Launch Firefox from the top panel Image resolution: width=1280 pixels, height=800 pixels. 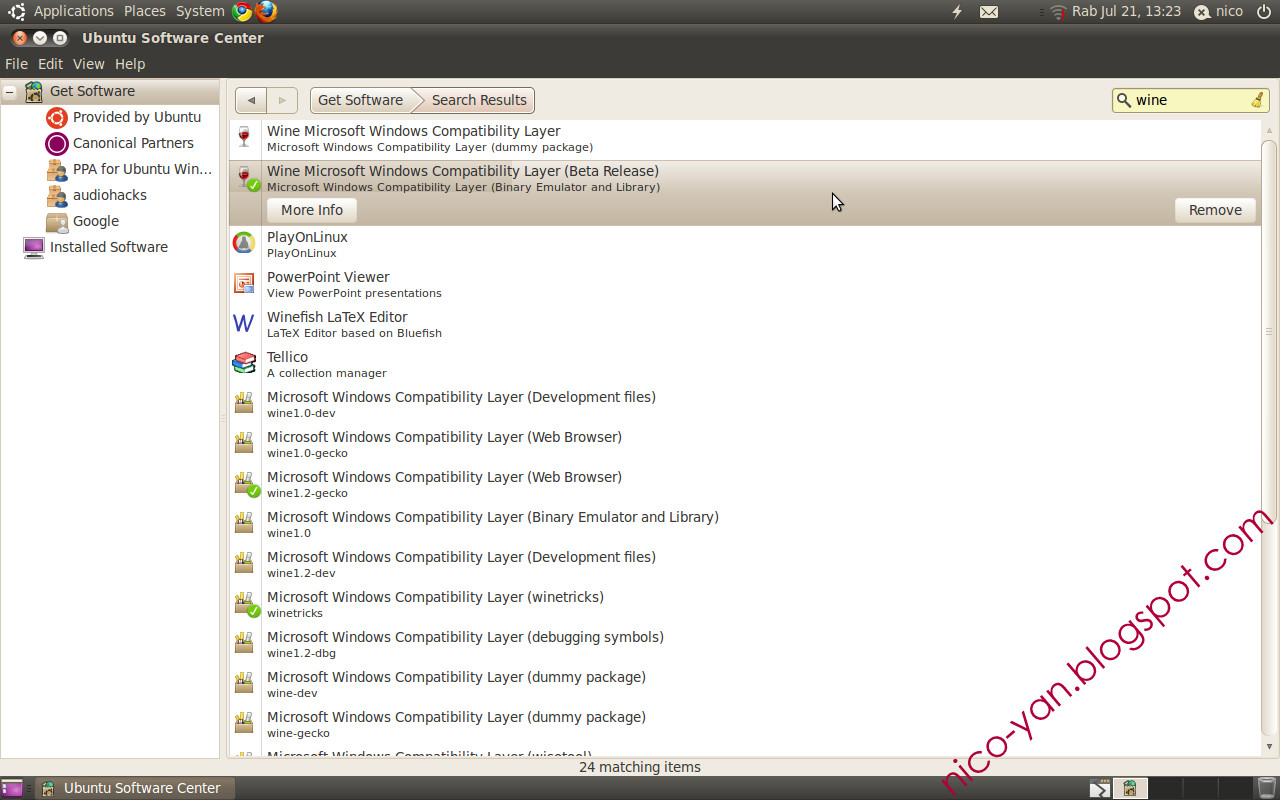pyautogui.click(x=266, y=11)
